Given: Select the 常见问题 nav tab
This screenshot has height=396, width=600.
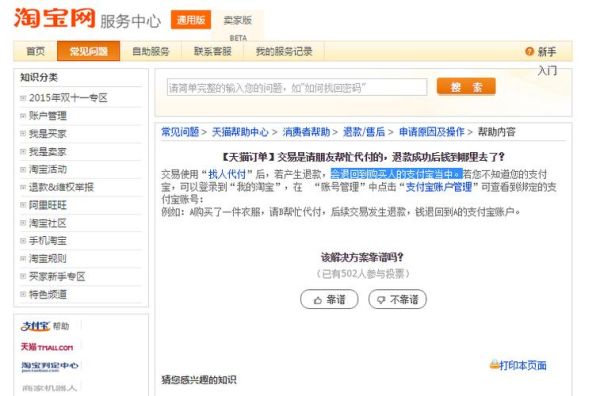Looking at the screenshot, I should pos(88,51).
